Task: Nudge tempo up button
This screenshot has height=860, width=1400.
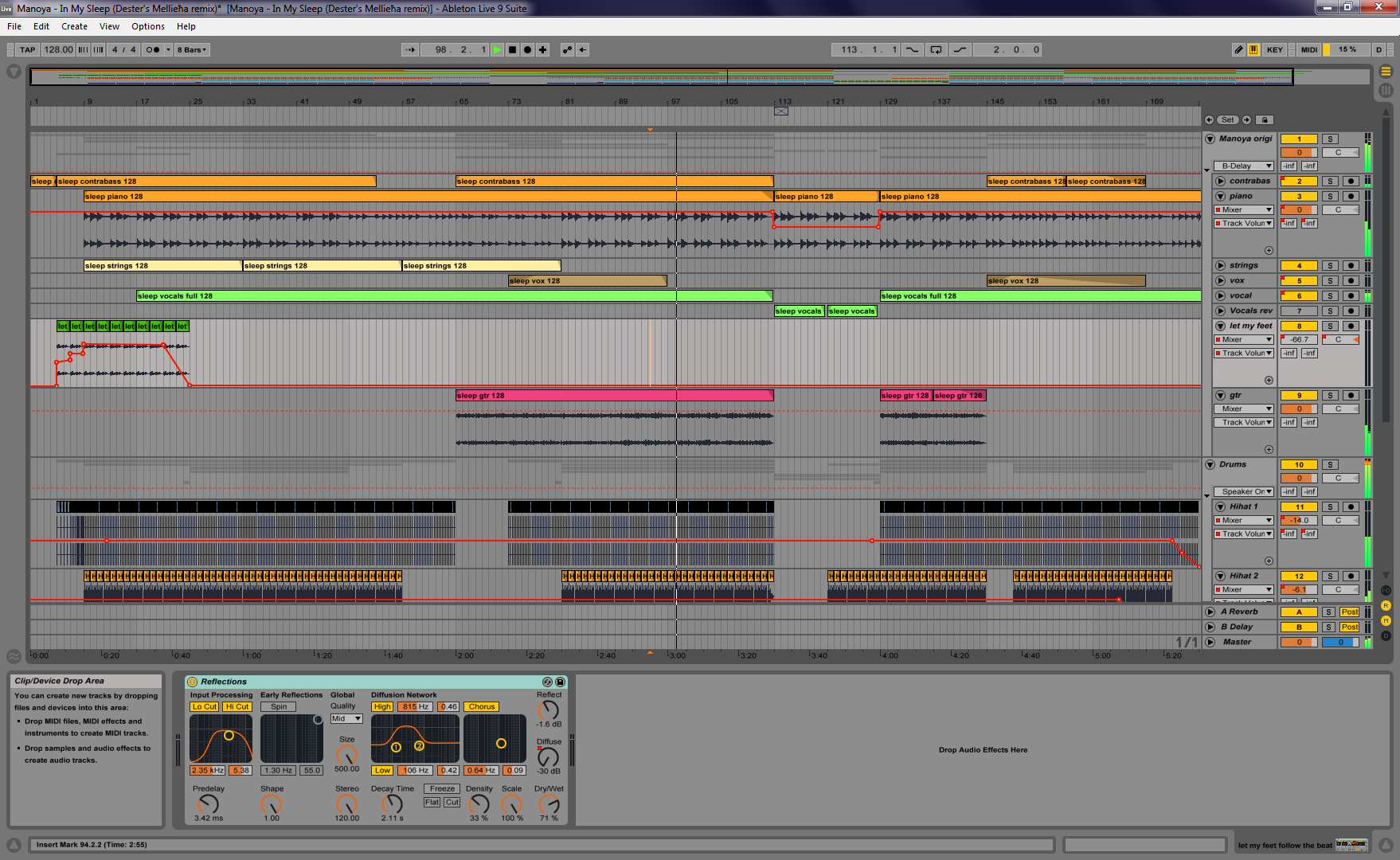Action: click(x=98, y=49)
